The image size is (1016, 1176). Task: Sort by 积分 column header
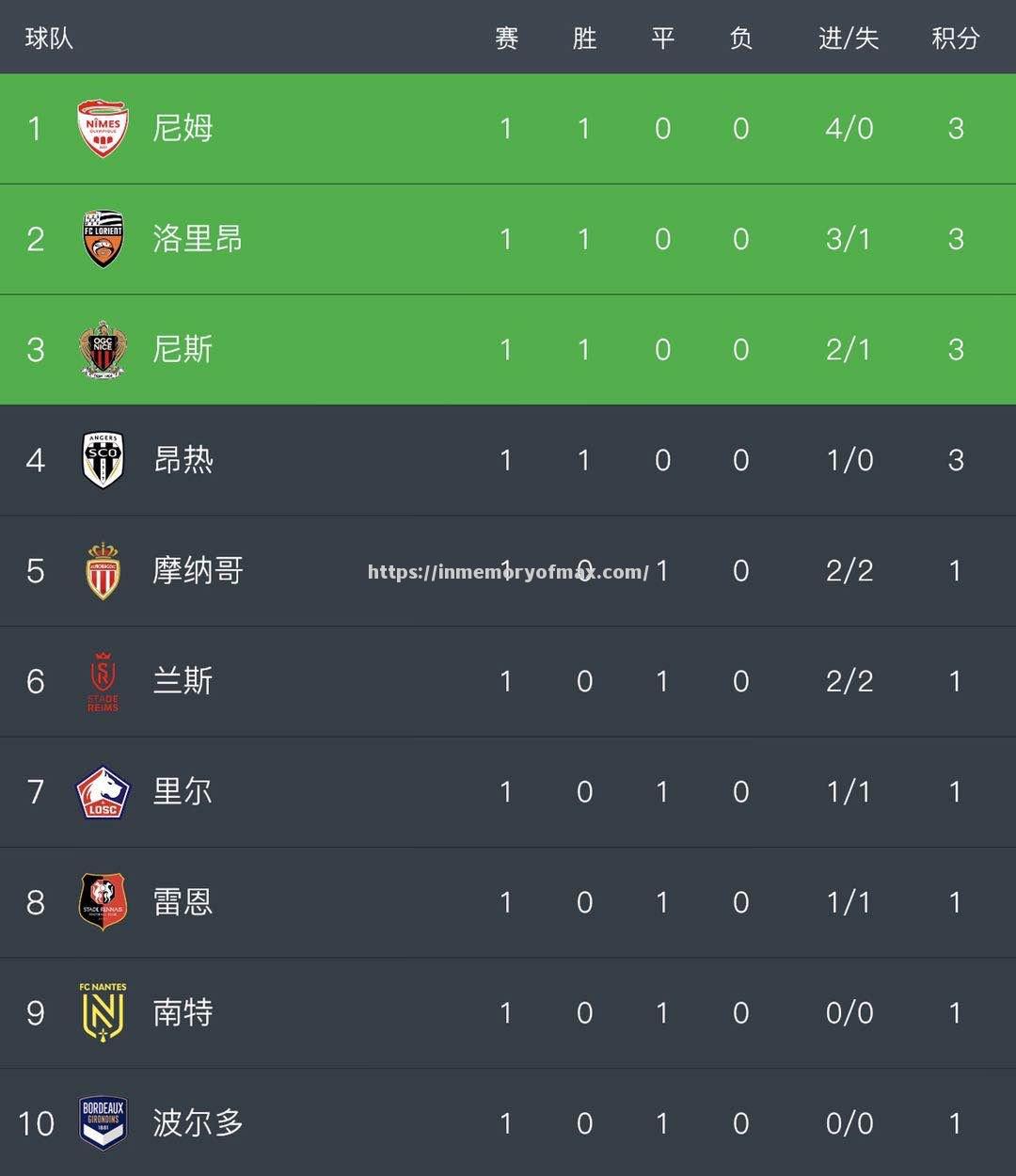pyautogui.click(x=955, y=39)
